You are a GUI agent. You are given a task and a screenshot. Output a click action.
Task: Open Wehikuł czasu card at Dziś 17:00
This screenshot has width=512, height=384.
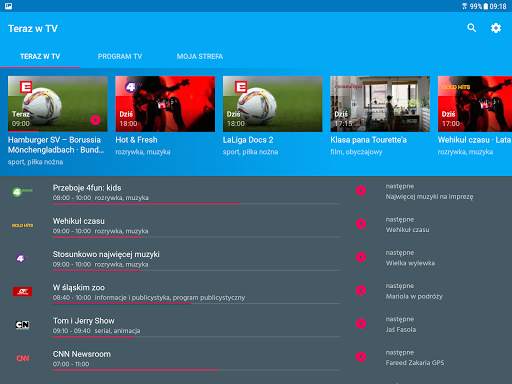coord(475,104)
